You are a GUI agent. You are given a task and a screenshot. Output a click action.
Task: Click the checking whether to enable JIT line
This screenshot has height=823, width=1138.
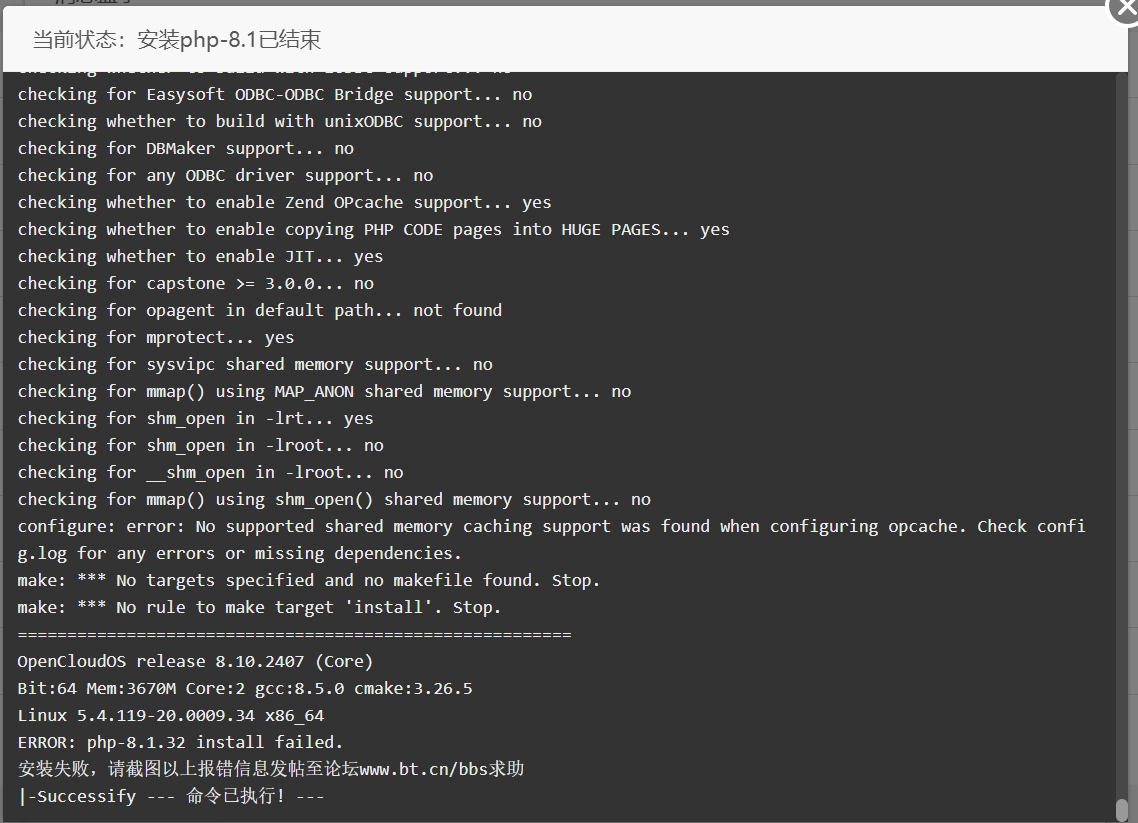click(x=200, y=256)
